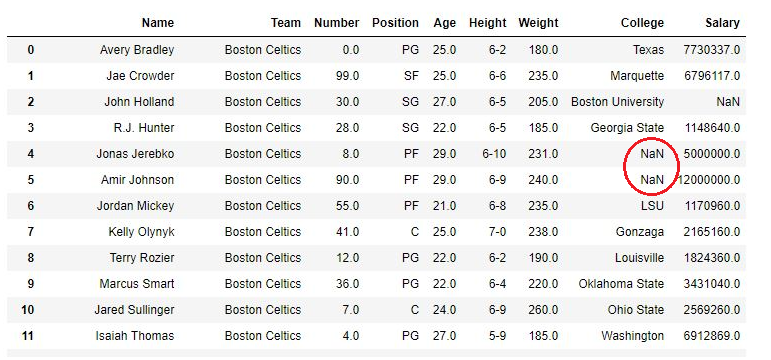
Task: Click the Name column header
Action: [x=157, y=23]
